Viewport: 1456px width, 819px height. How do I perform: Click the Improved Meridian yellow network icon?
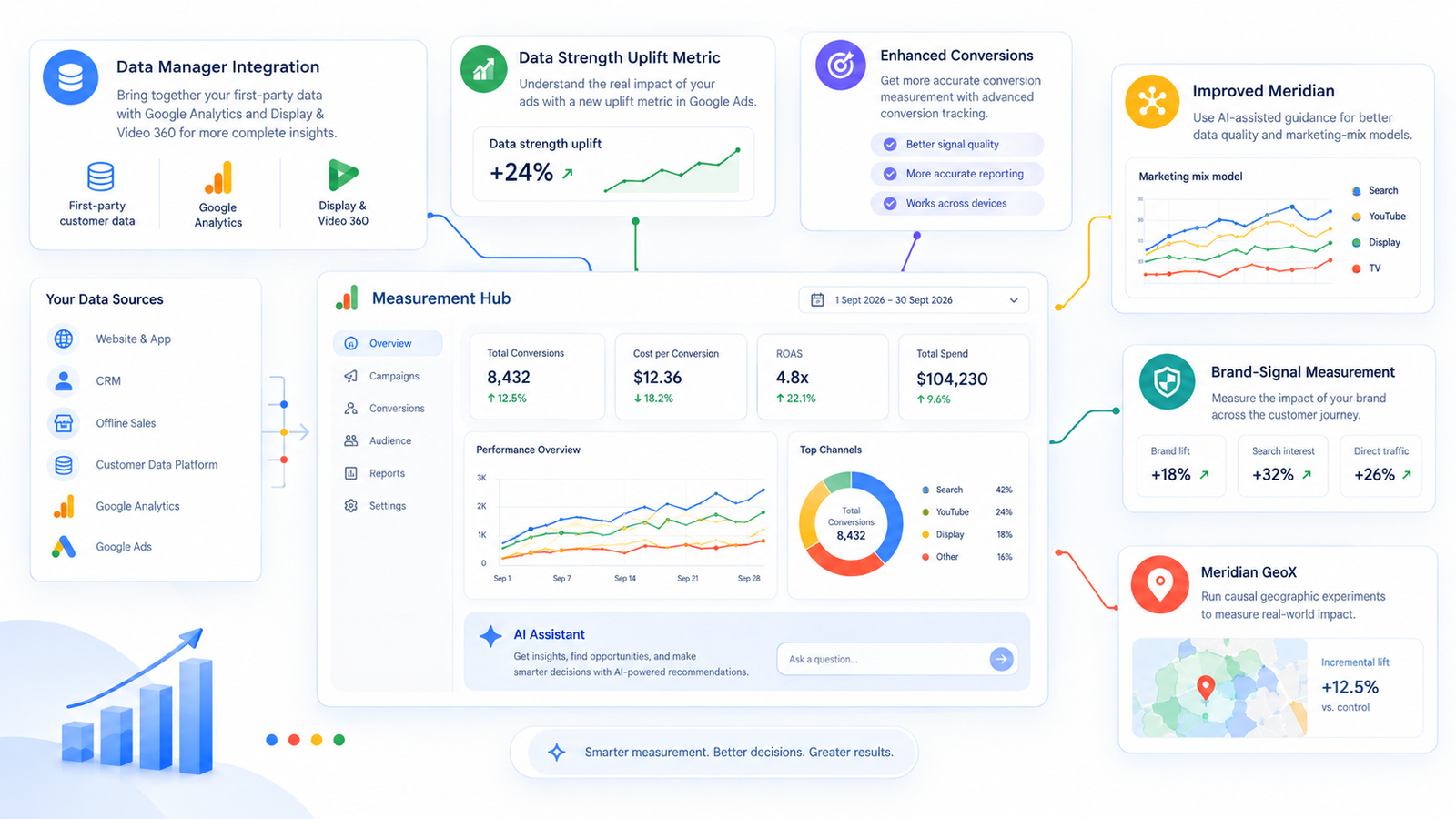(x=1152, y=102)
